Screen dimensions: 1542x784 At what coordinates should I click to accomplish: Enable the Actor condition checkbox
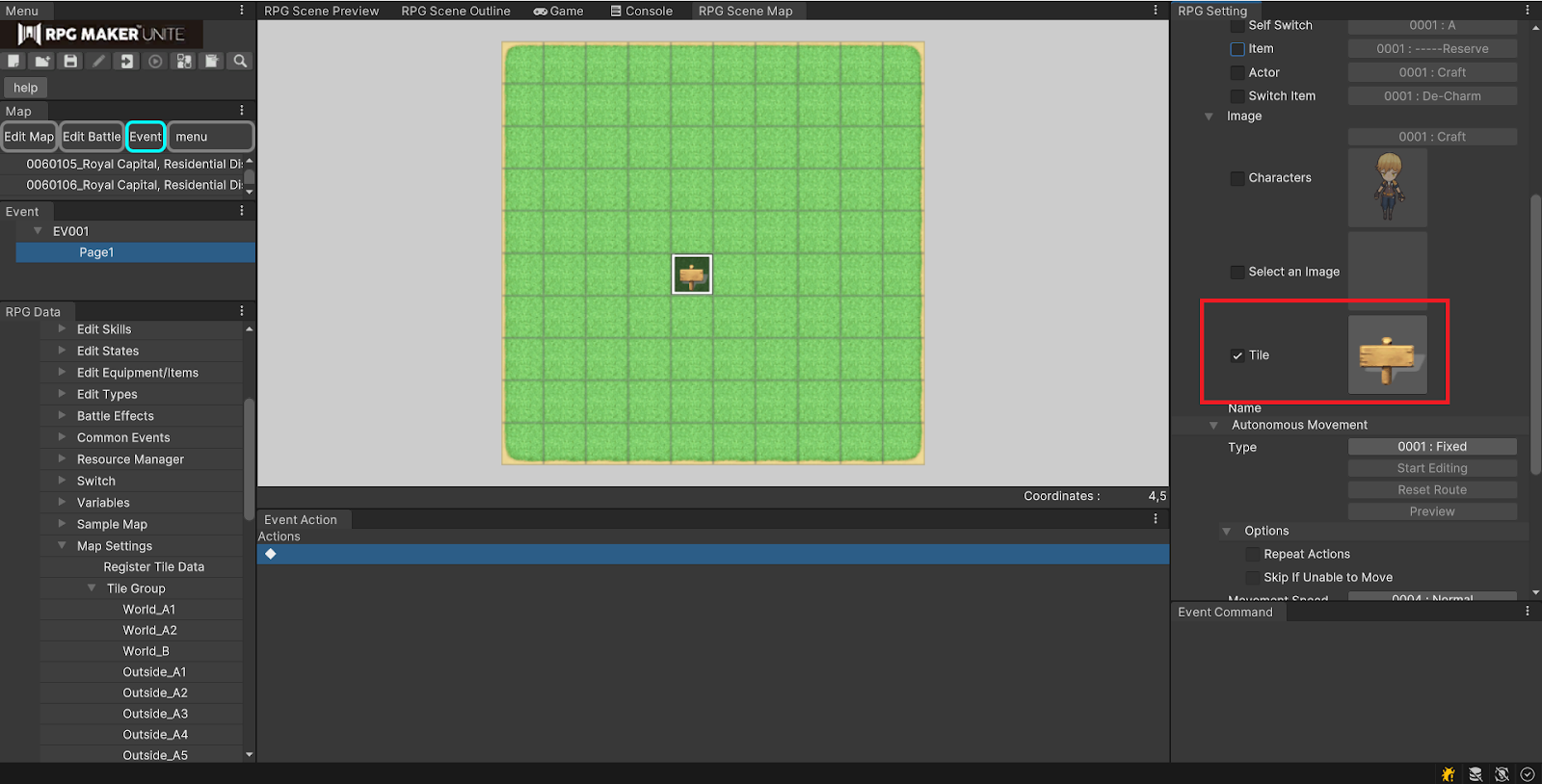tap(1237, 72)
